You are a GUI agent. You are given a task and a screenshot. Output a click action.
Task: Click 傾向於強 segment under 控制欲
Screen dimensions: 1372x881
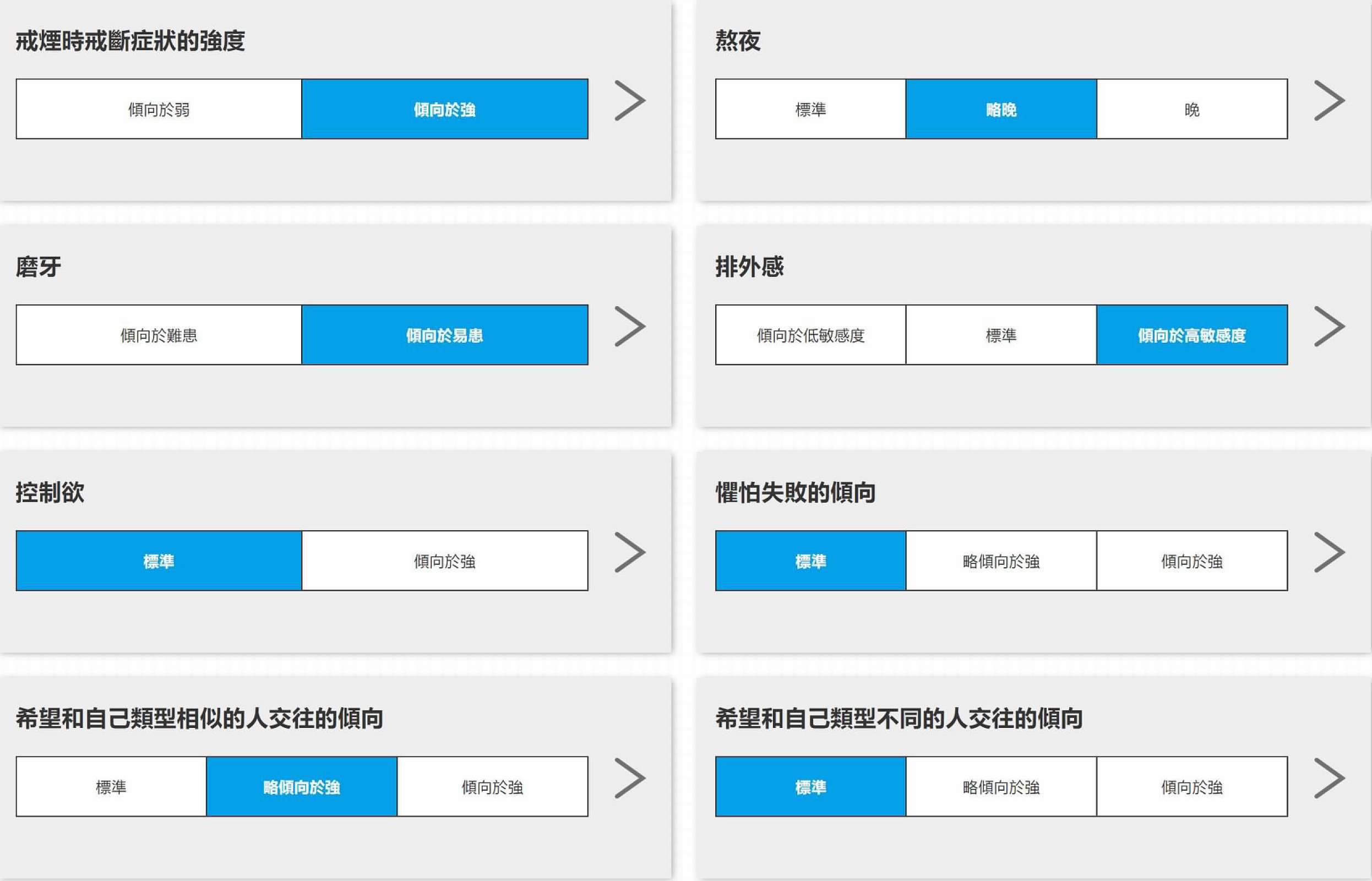(445, 561)
